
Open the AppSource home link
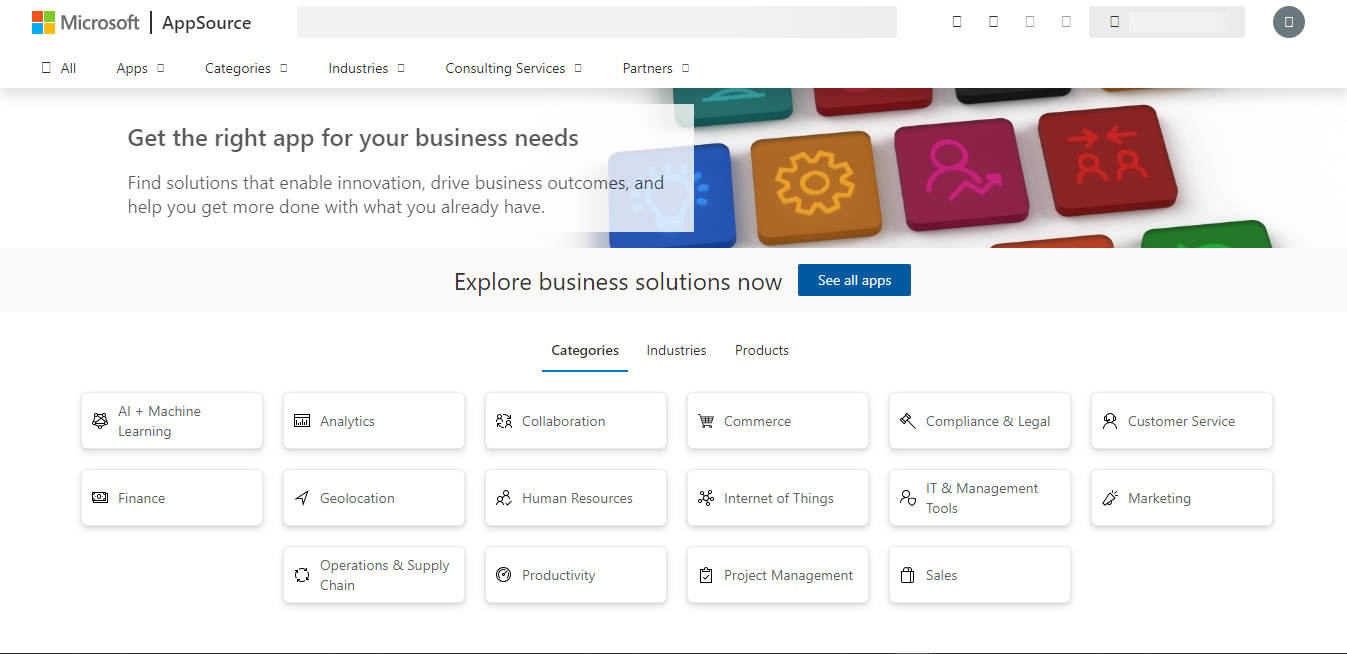(x=206, y=22)
